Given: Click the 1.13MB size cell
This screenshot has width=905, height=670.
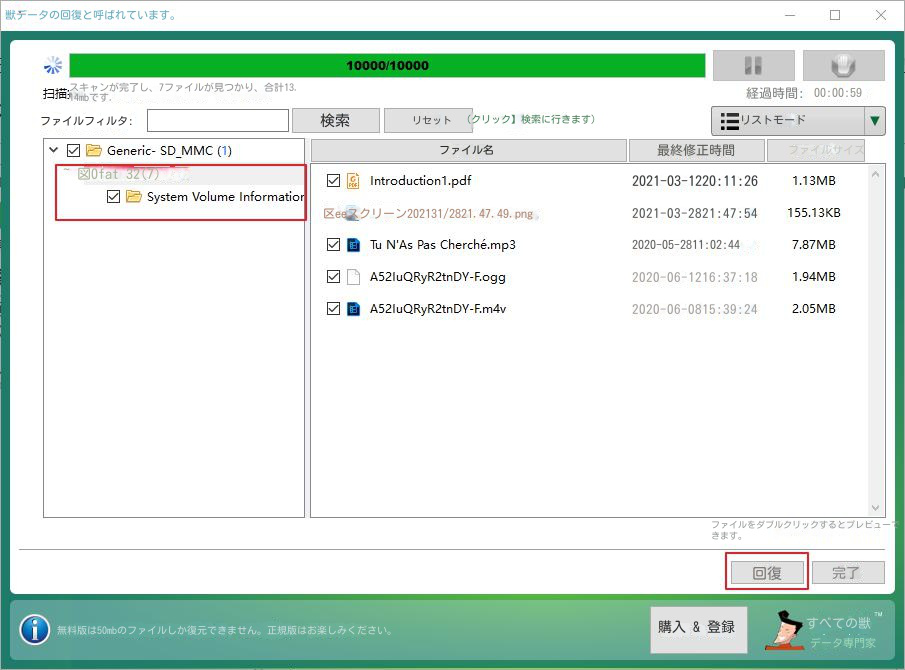Looking at the screenshot, I should [x=814, y=181].
